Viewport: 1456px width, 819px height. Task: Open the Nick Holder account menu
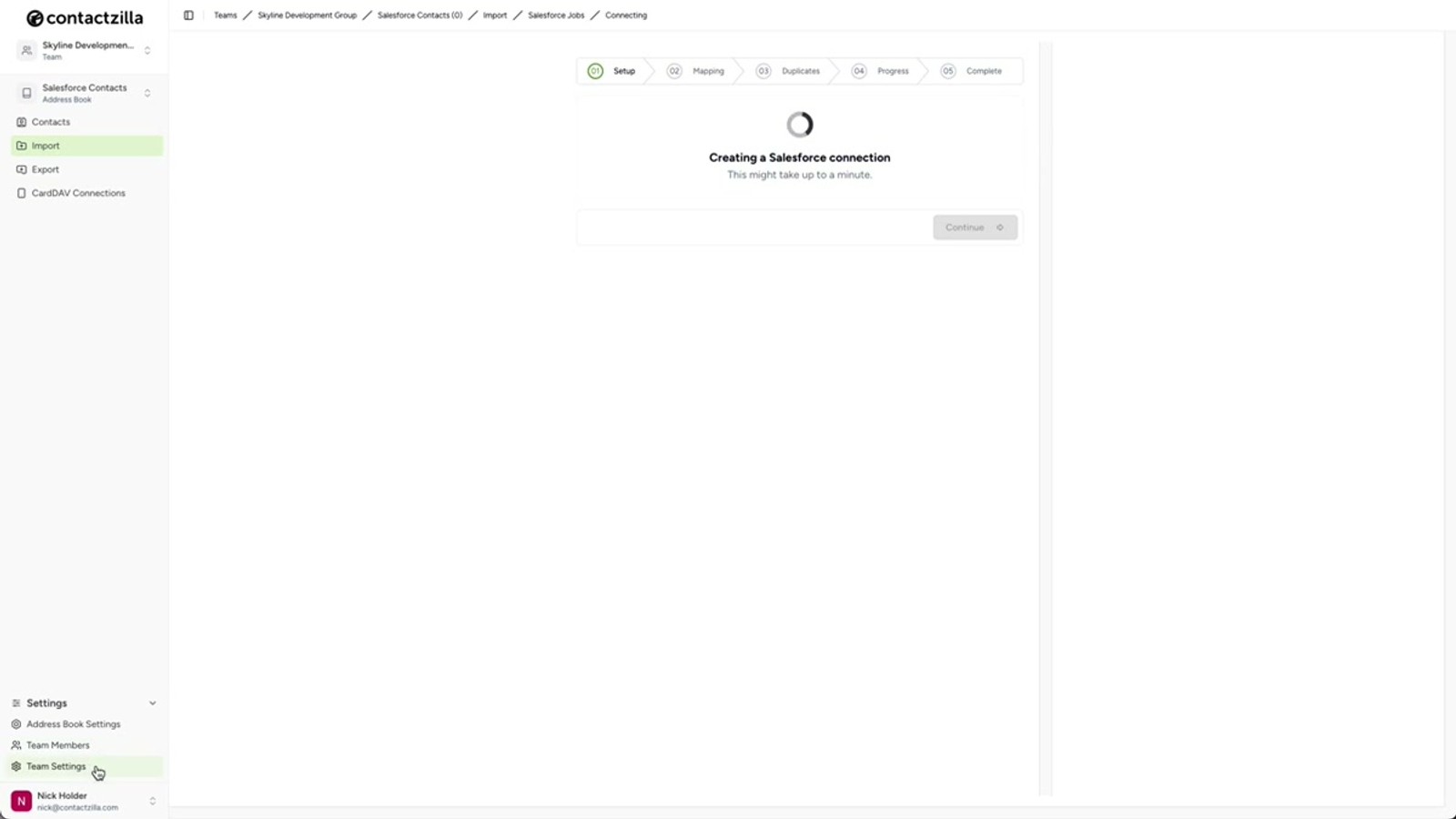point(85,801)
